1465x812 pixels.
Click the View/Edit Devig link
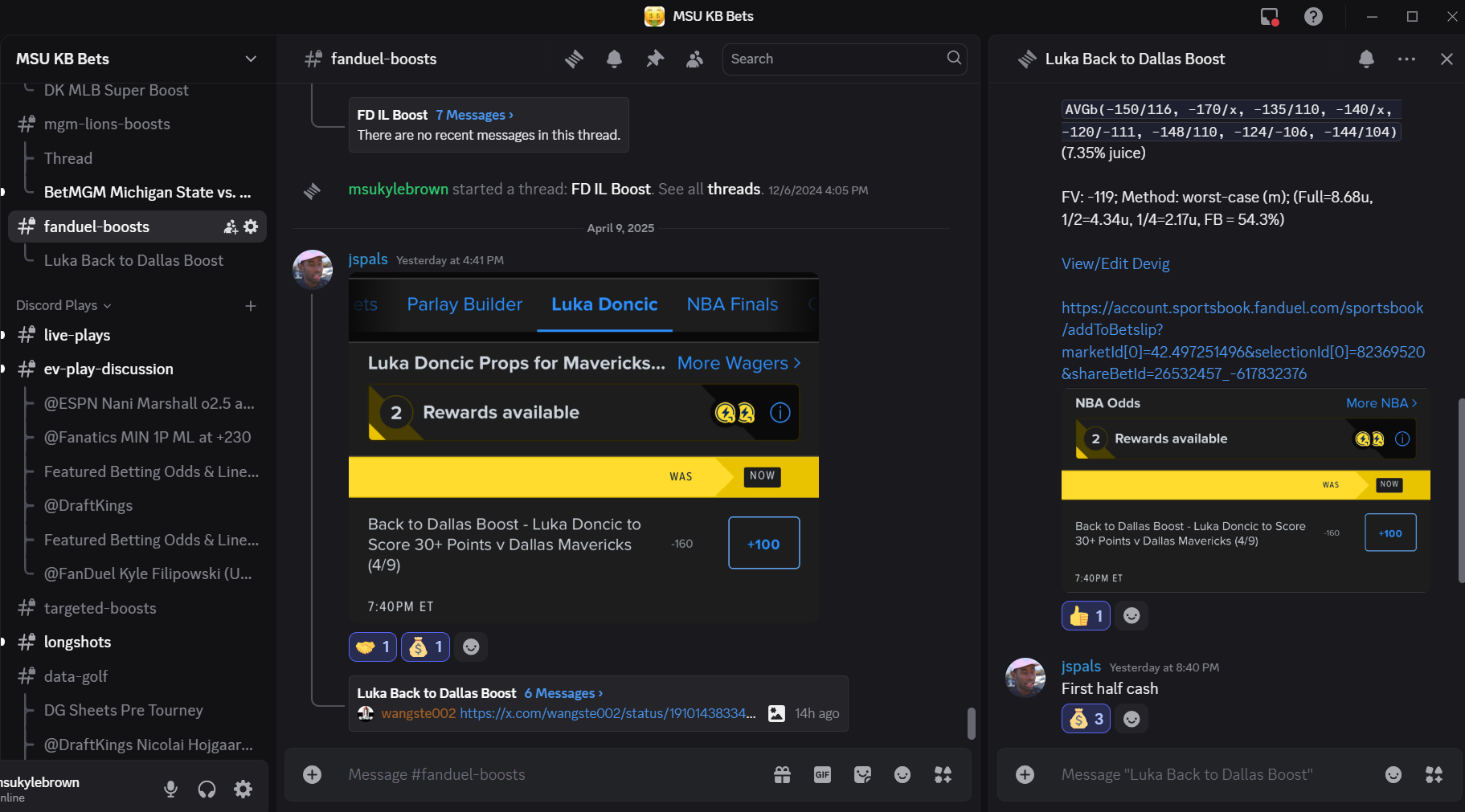point(1115,263)
